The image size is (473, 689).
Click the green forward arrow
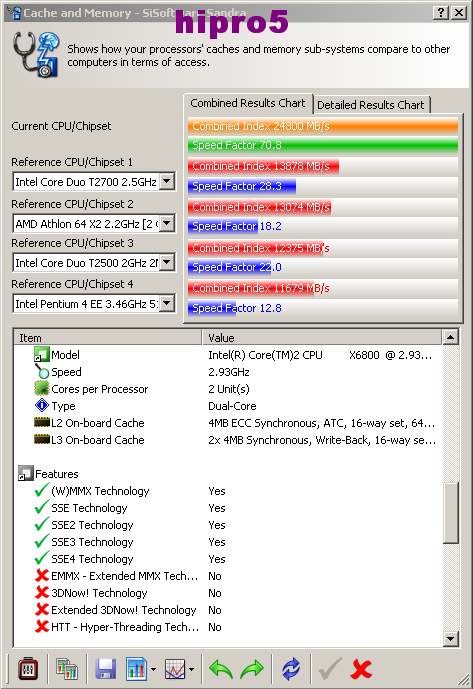[252, 669]
